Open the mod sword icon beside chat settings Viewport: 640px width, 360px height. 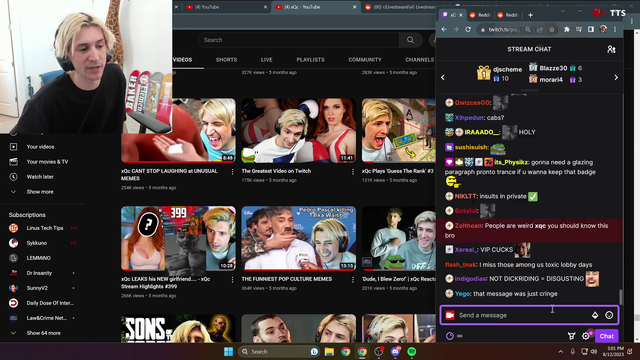(x=571, y=336)
